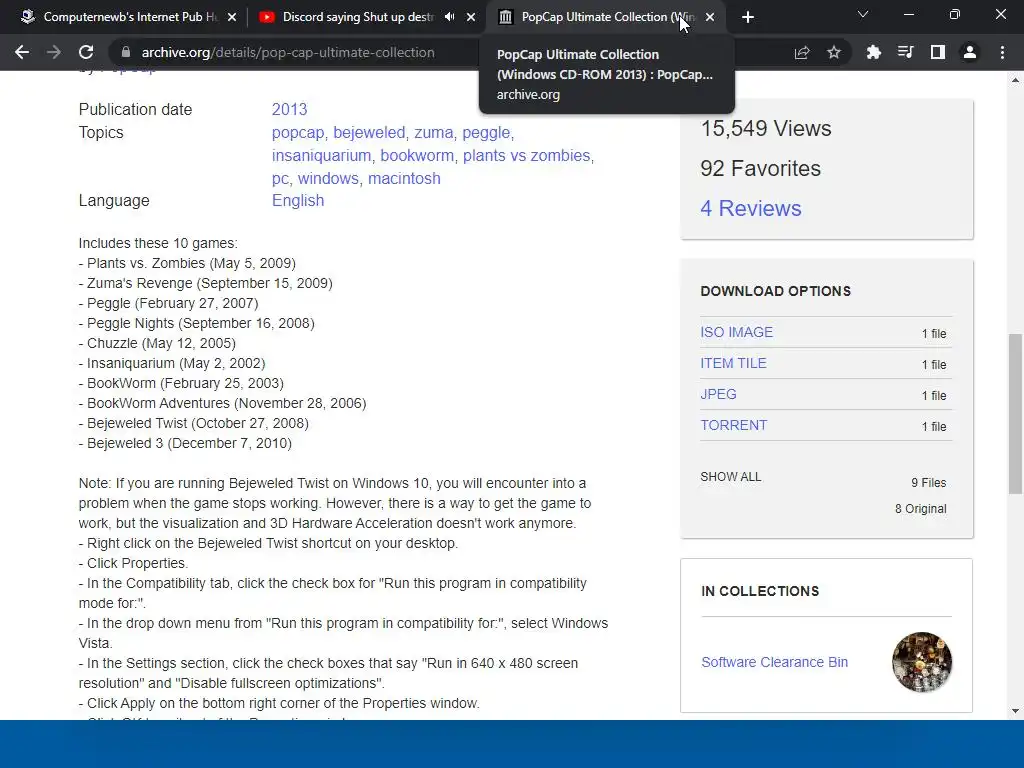Open the popcap topic link
Viewport: 1024px width, 768px height.
298,133
